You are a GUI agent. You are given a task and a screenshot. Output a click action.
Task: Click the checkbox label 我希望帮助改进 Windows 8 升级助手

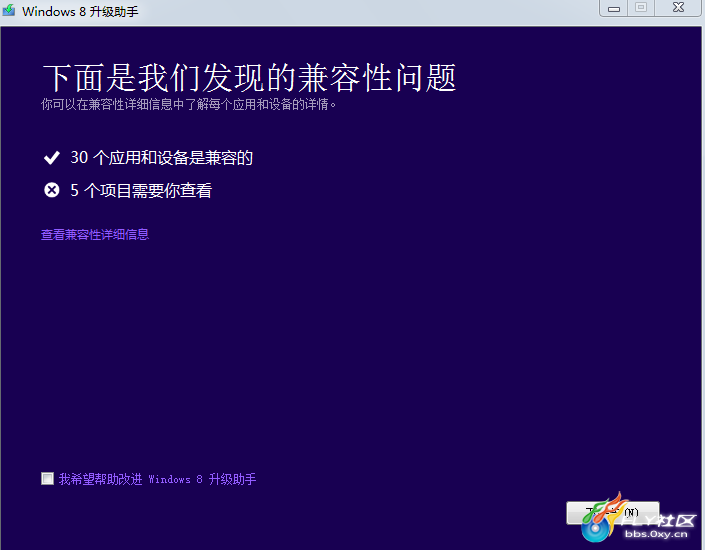pos(157,479)
